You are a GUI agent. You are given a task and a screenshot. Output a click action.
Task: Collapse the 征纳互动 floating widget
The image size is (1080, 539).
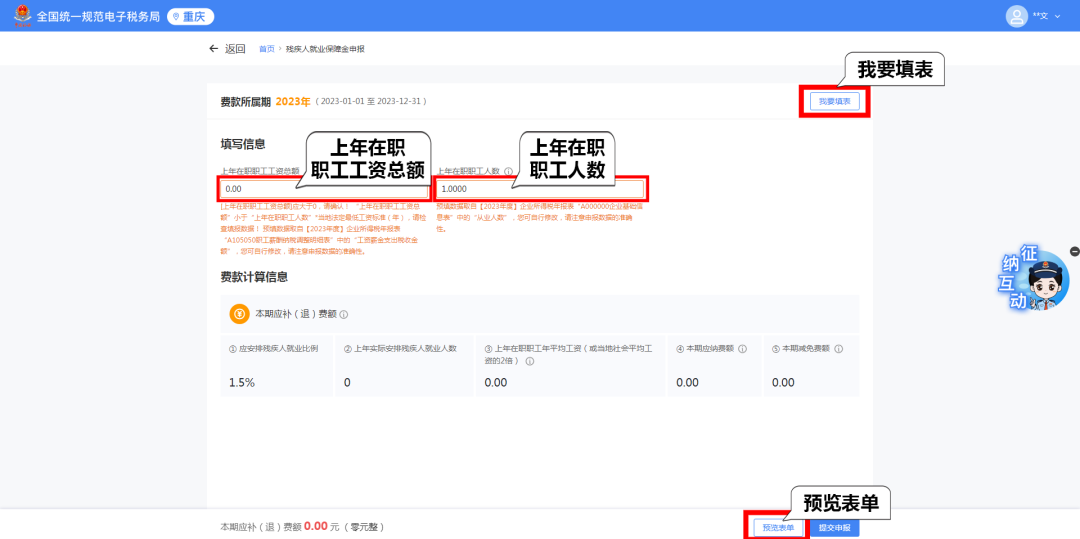pyautogui.click(x=1074, y=251)
